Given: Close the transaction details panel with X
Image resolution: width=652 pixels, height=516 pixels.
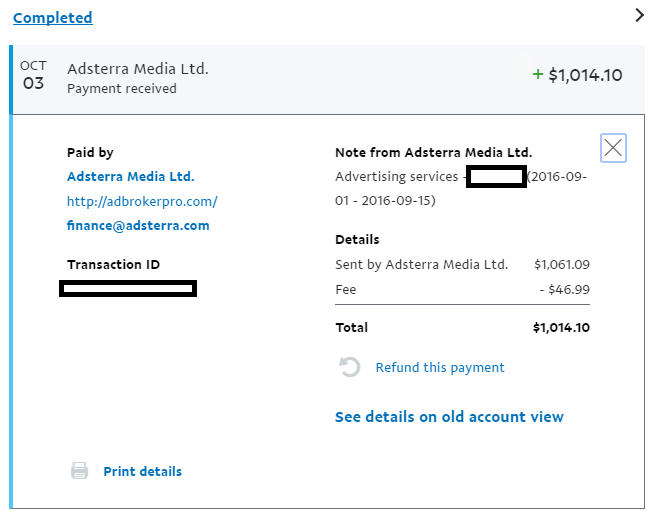Looking at the screenshot, I should point(613,149).
